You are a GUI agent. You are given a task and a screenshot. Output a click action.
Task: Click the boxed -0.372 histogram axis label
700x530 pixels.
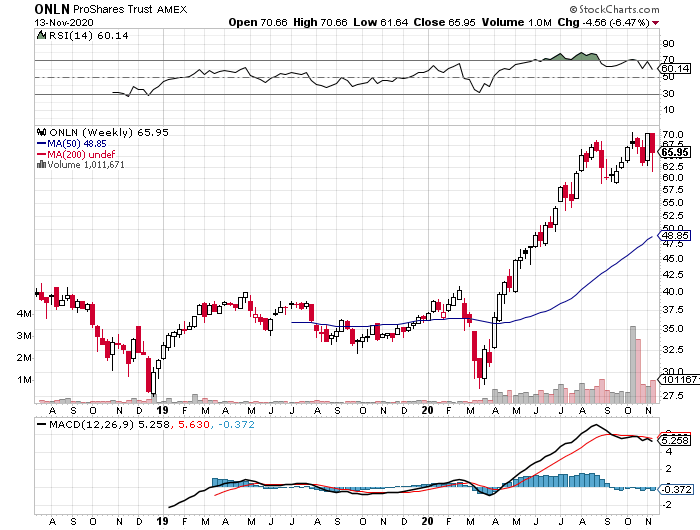point(677,489)
